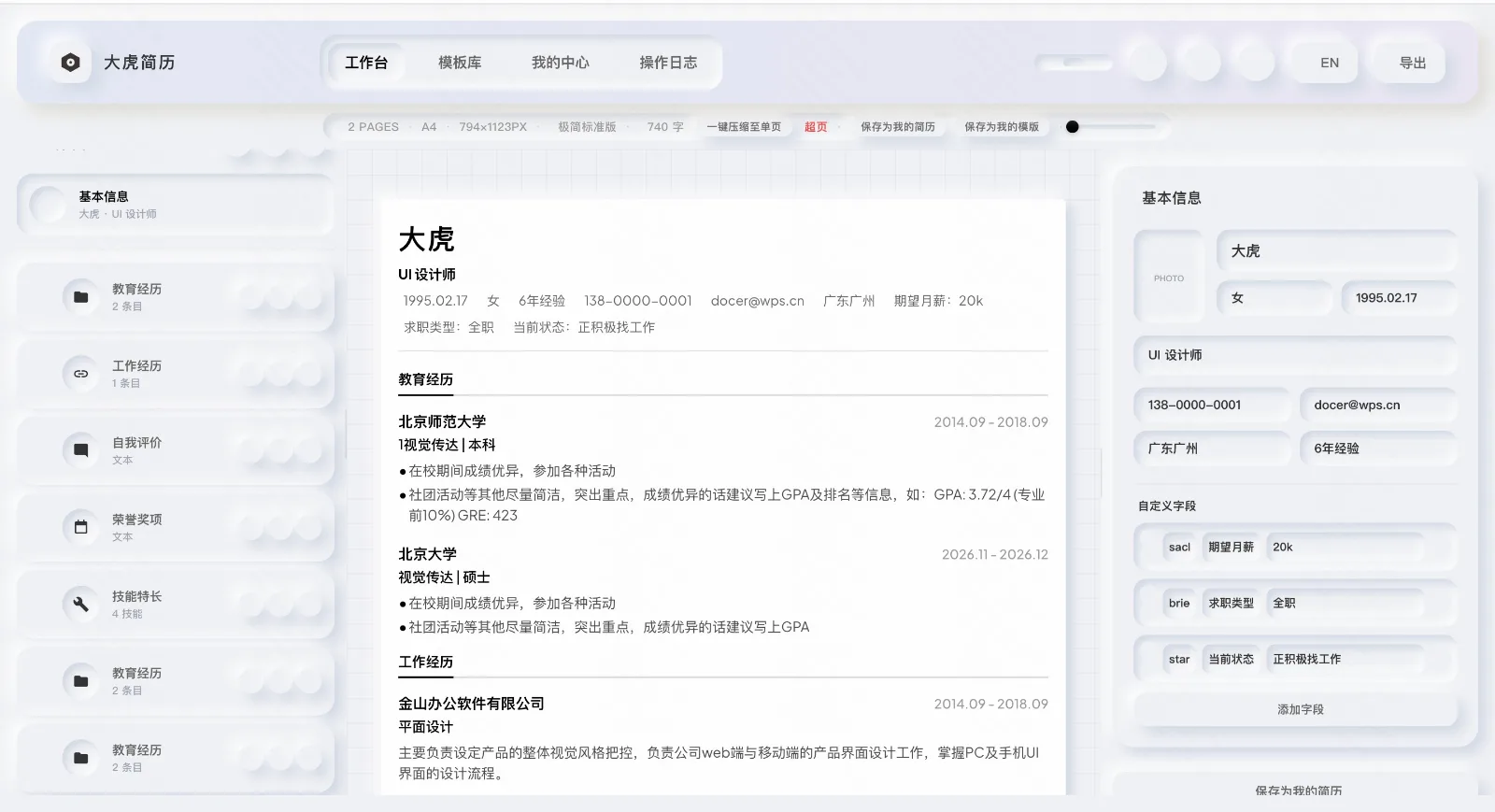Click the folder icon on the 教育经历 card above 工作经历
Screen dimensions: 1495x812
(x=81, y=297)
